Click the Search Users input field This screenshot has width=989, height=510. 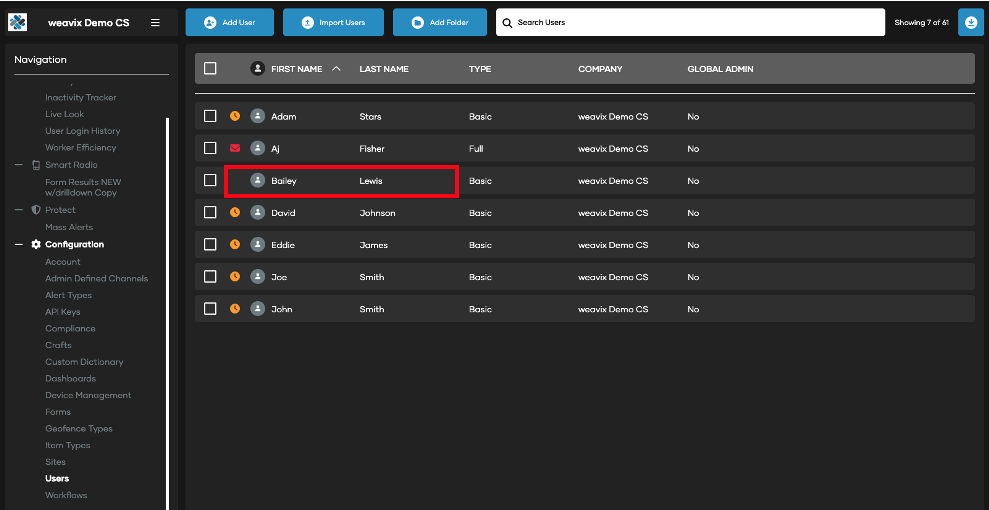click(690, 22)
